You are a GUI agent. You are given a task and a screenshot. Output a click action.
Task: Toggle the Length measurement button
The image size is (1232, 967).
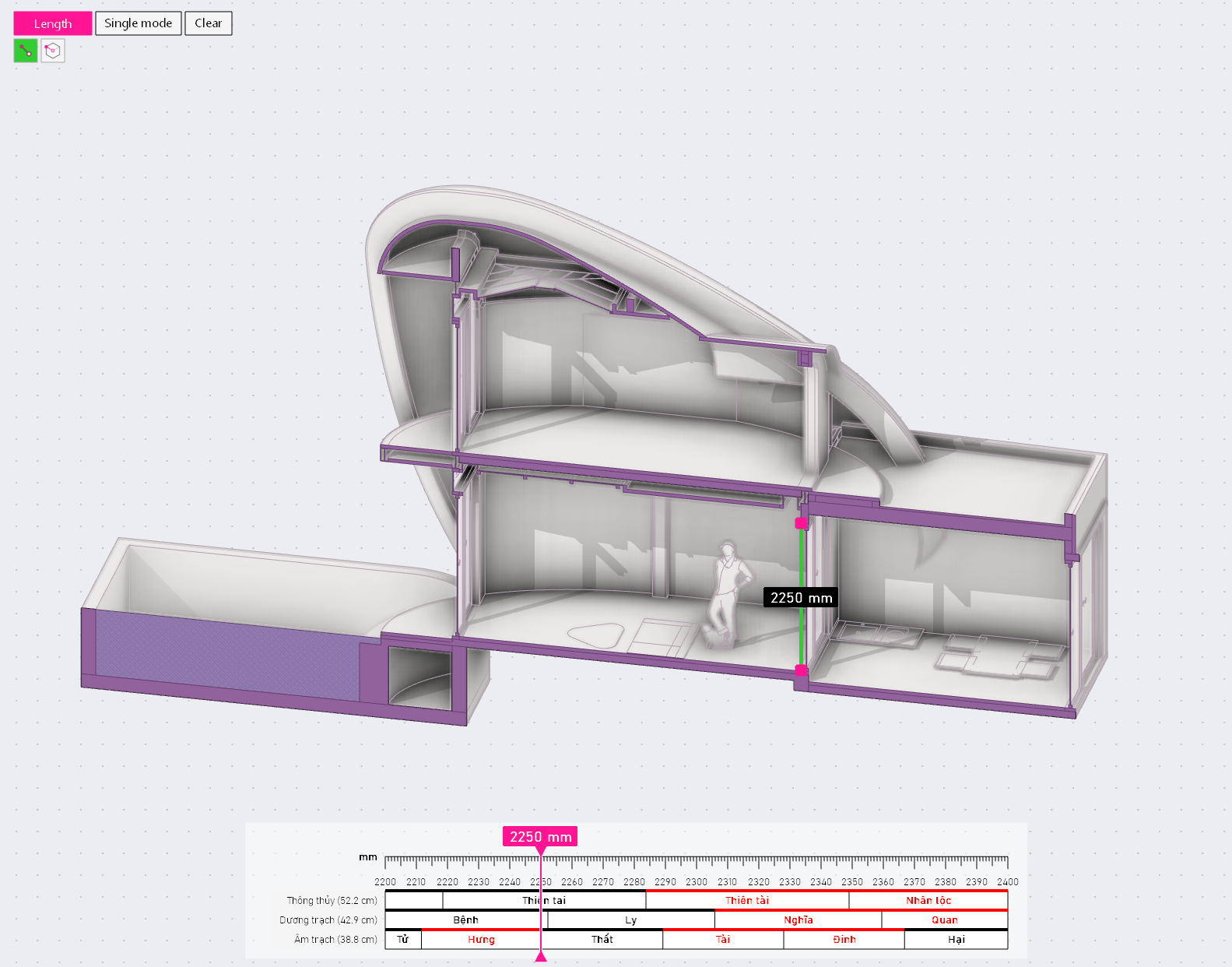pyautogui.click(x=53, y=23)
